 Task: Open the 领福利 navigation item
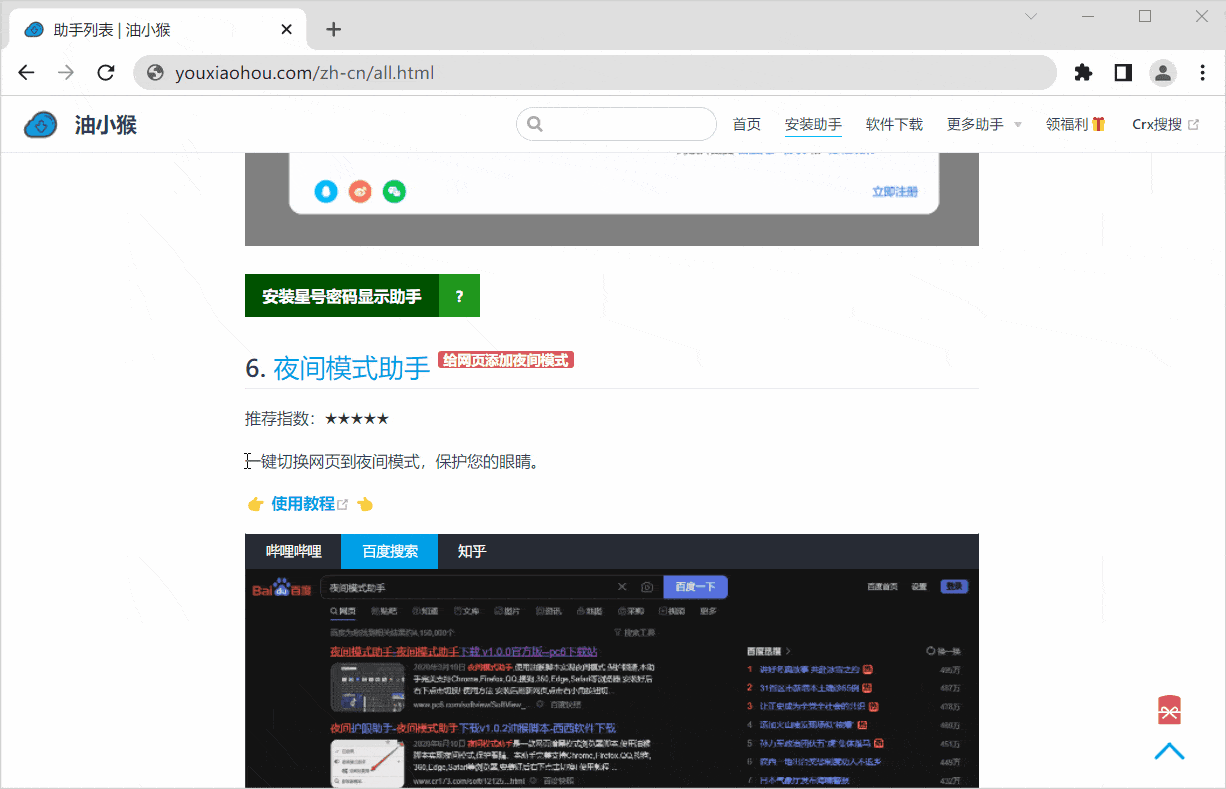pos(1075,125)
